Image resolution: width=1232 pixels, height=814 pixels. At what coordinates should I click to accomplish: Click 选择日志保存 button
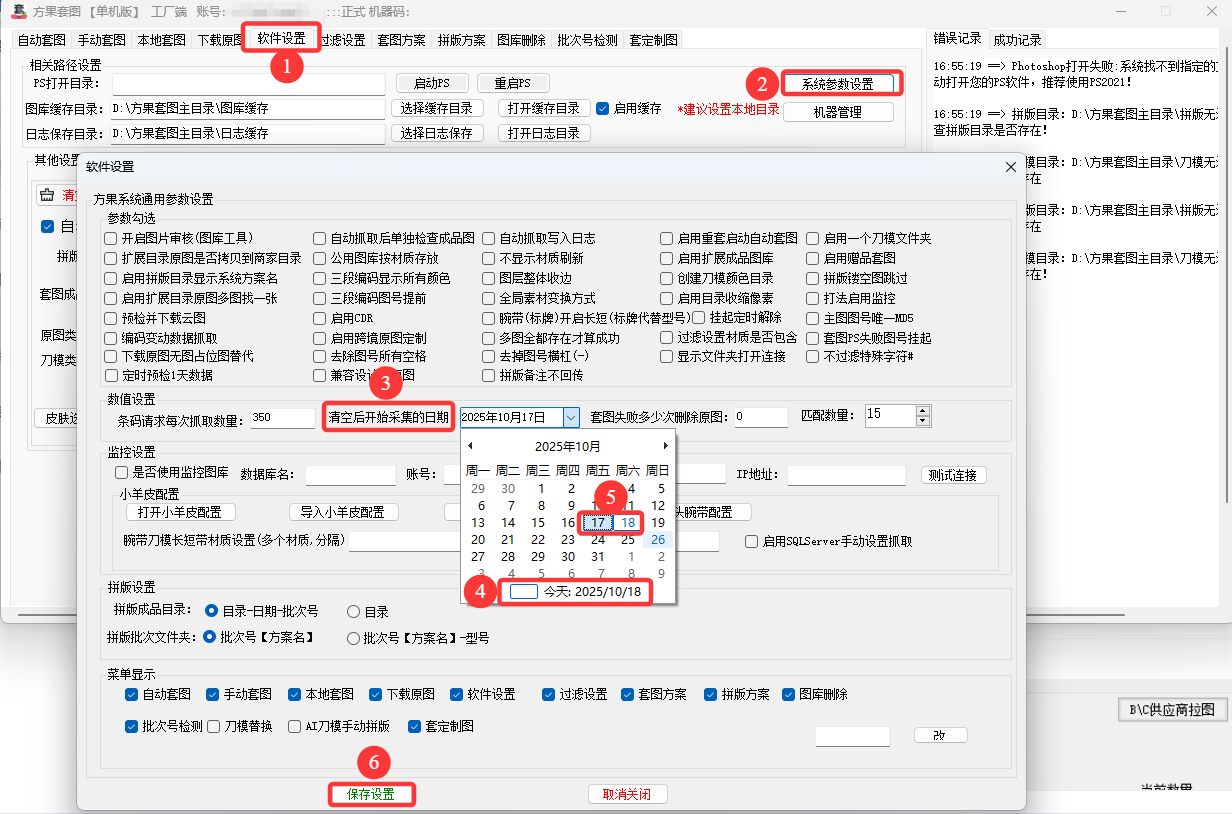click(x=436, y=133)
